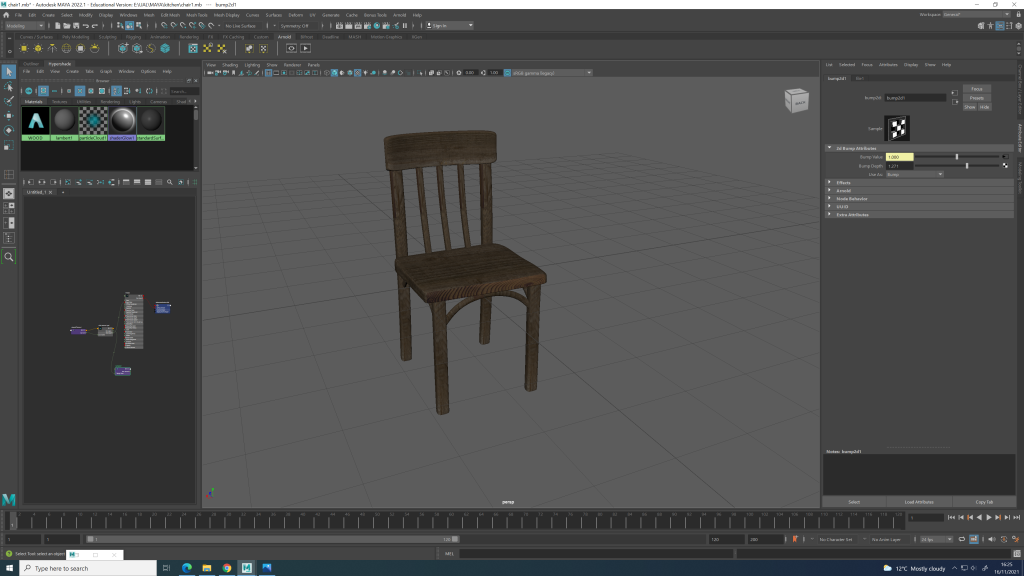Click the magnifier search icon in left sidebar

(8, 257)
